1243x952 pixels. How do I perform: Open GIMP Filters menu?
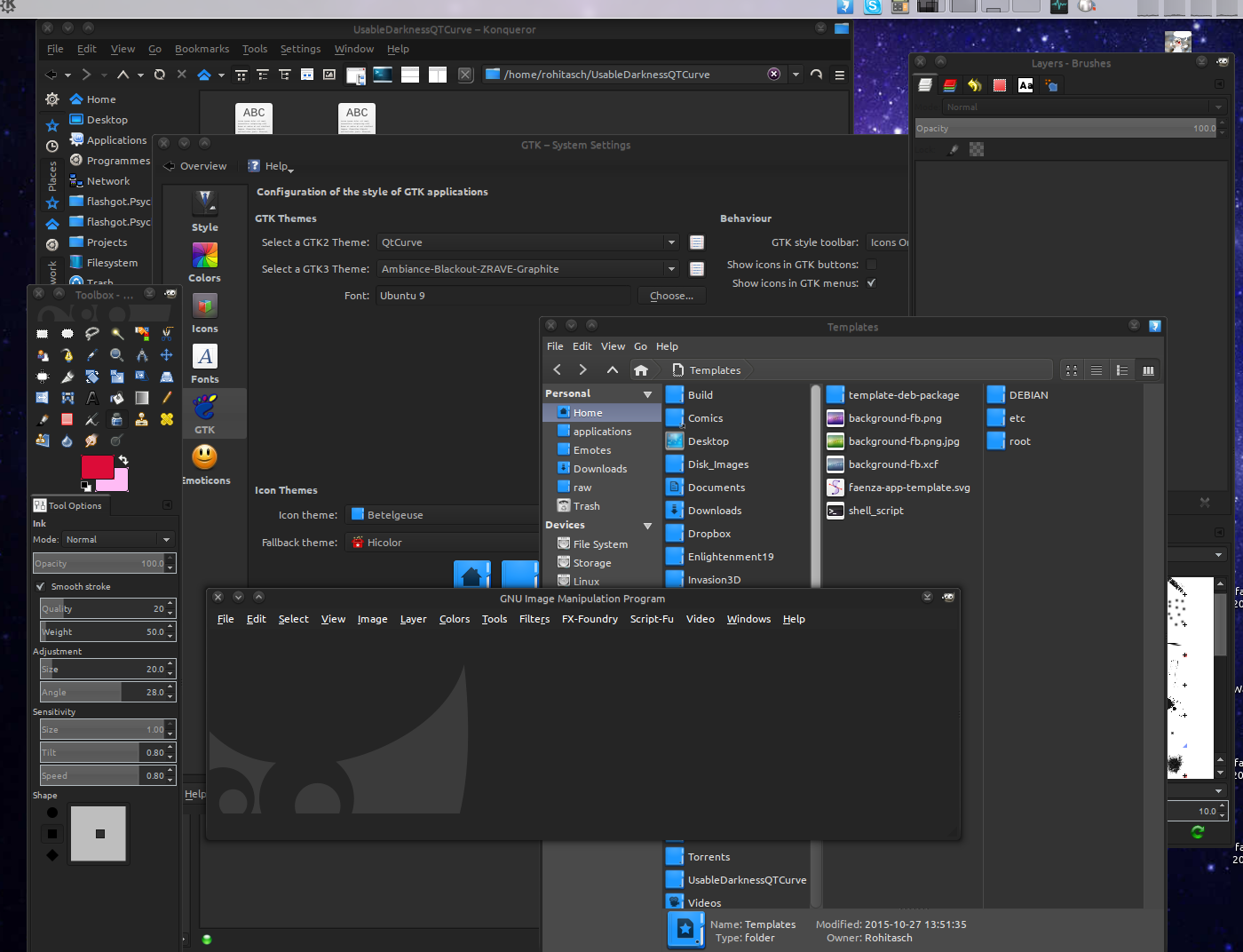(x=534, y=619)
